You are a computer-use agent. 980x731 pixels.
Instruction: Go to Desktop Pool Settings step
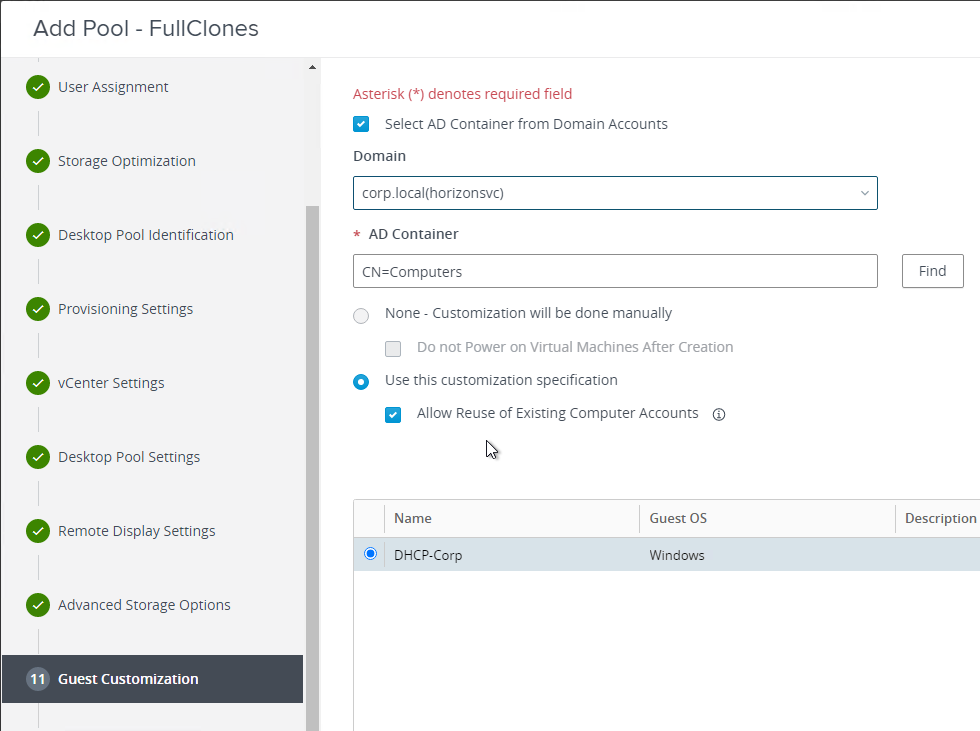point(129,457)
